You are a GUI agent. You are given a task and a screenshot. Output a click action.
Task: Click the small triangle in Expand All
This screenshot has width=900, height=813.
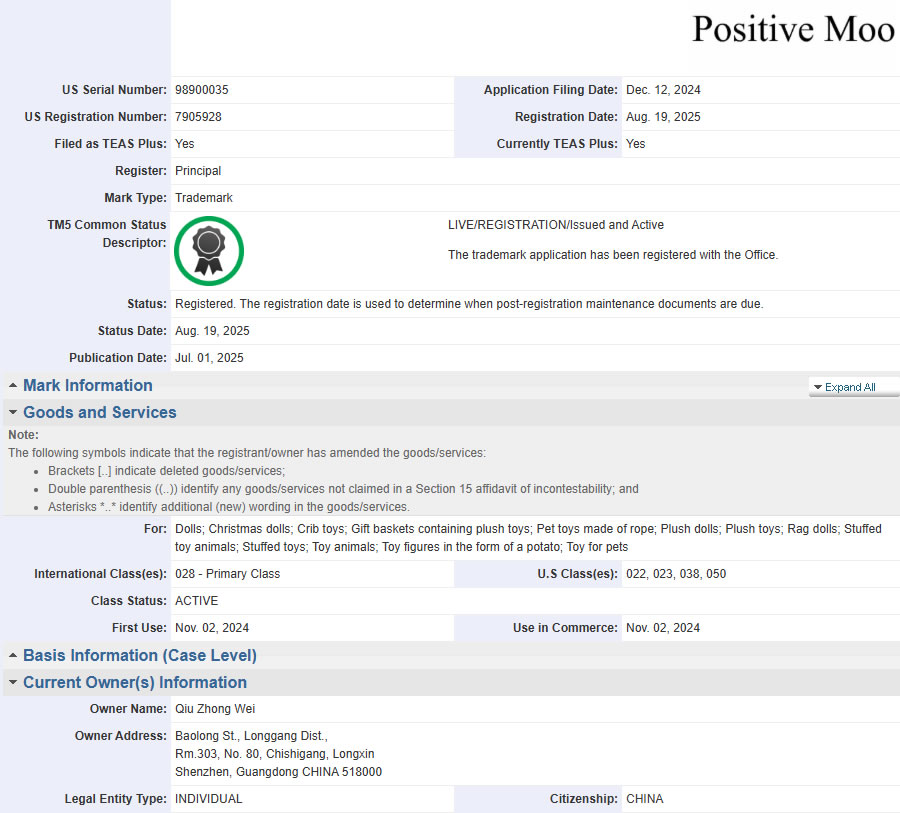tap(817, 388)
